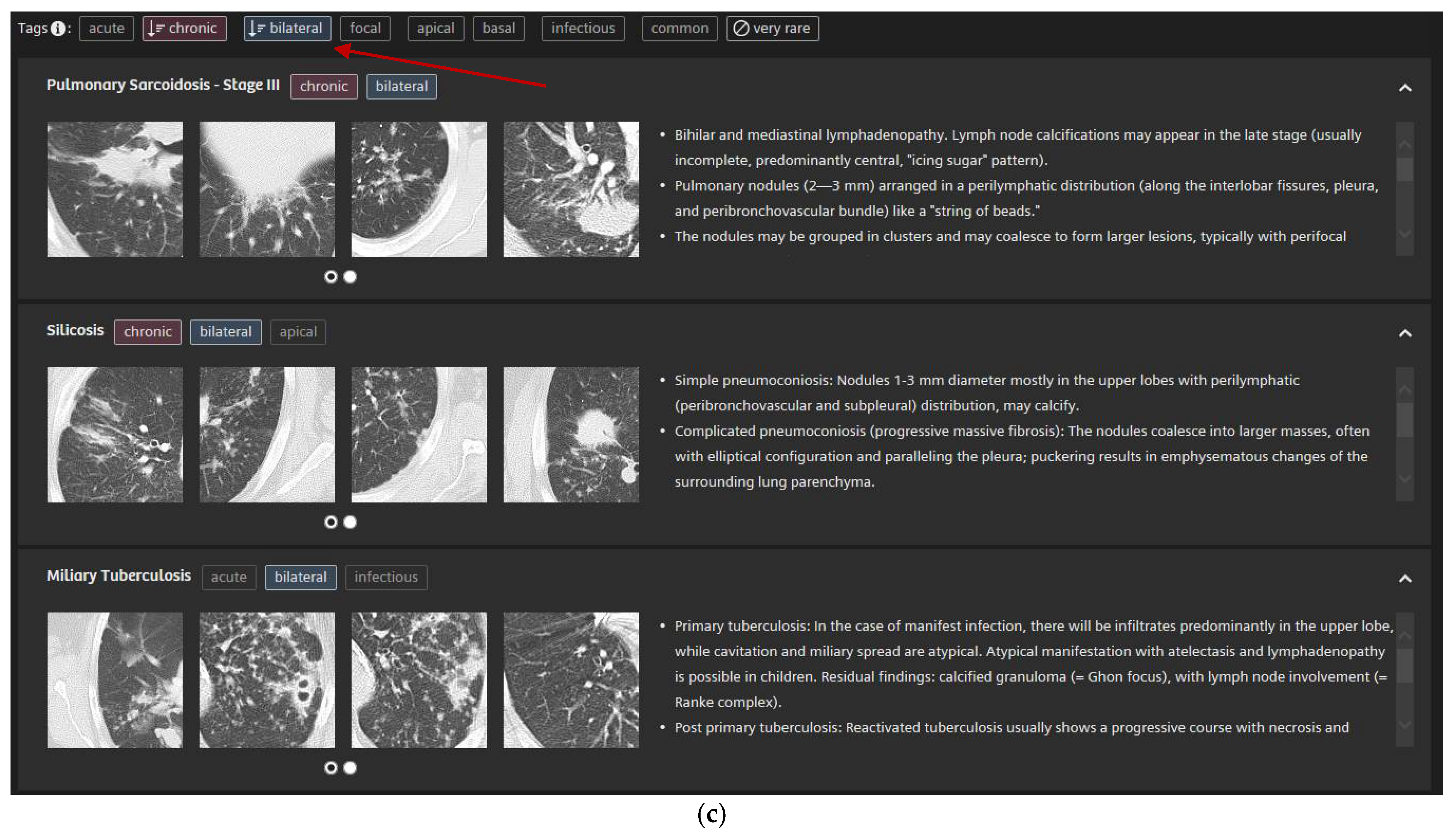Open second CT thumbnail of Pulmonary Sarcoidosis
The height and width of the screenshot is (833, 1456).
pos(267,189)
